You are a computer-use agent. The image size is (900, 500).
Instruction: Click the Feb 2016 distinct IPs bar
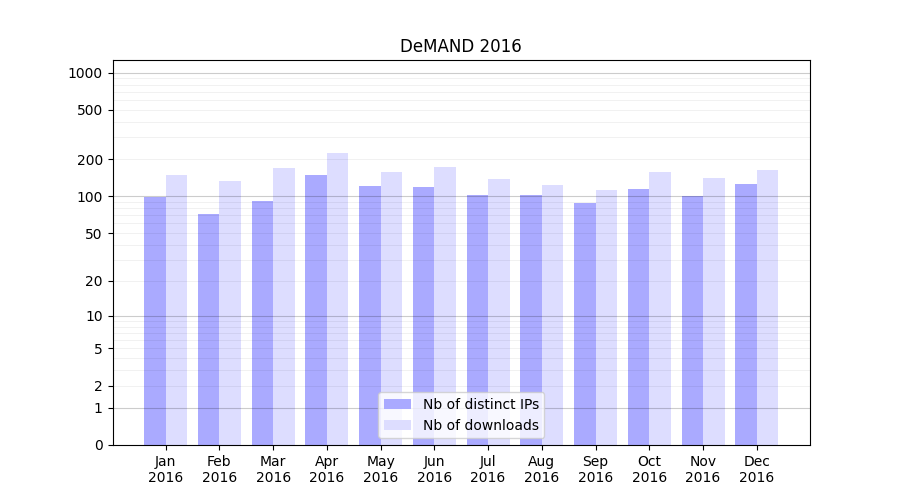coord(208,330)
